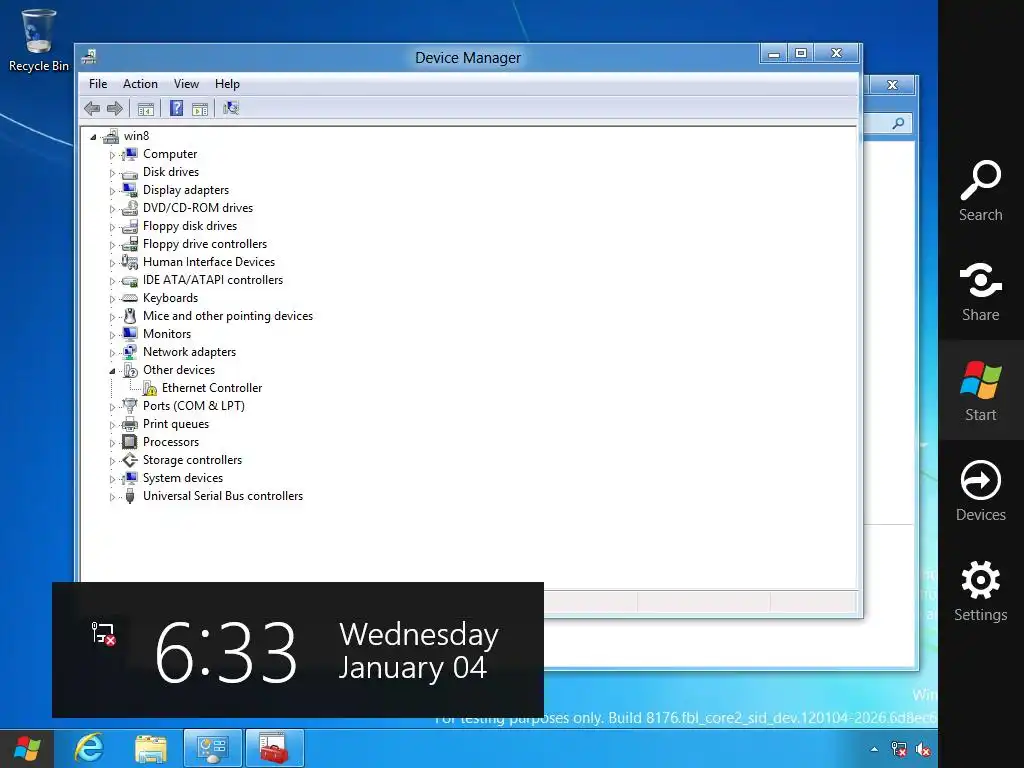Click the Mice and other pointing devices icon
Screen dimensions: 1024x768
(130, 316)
